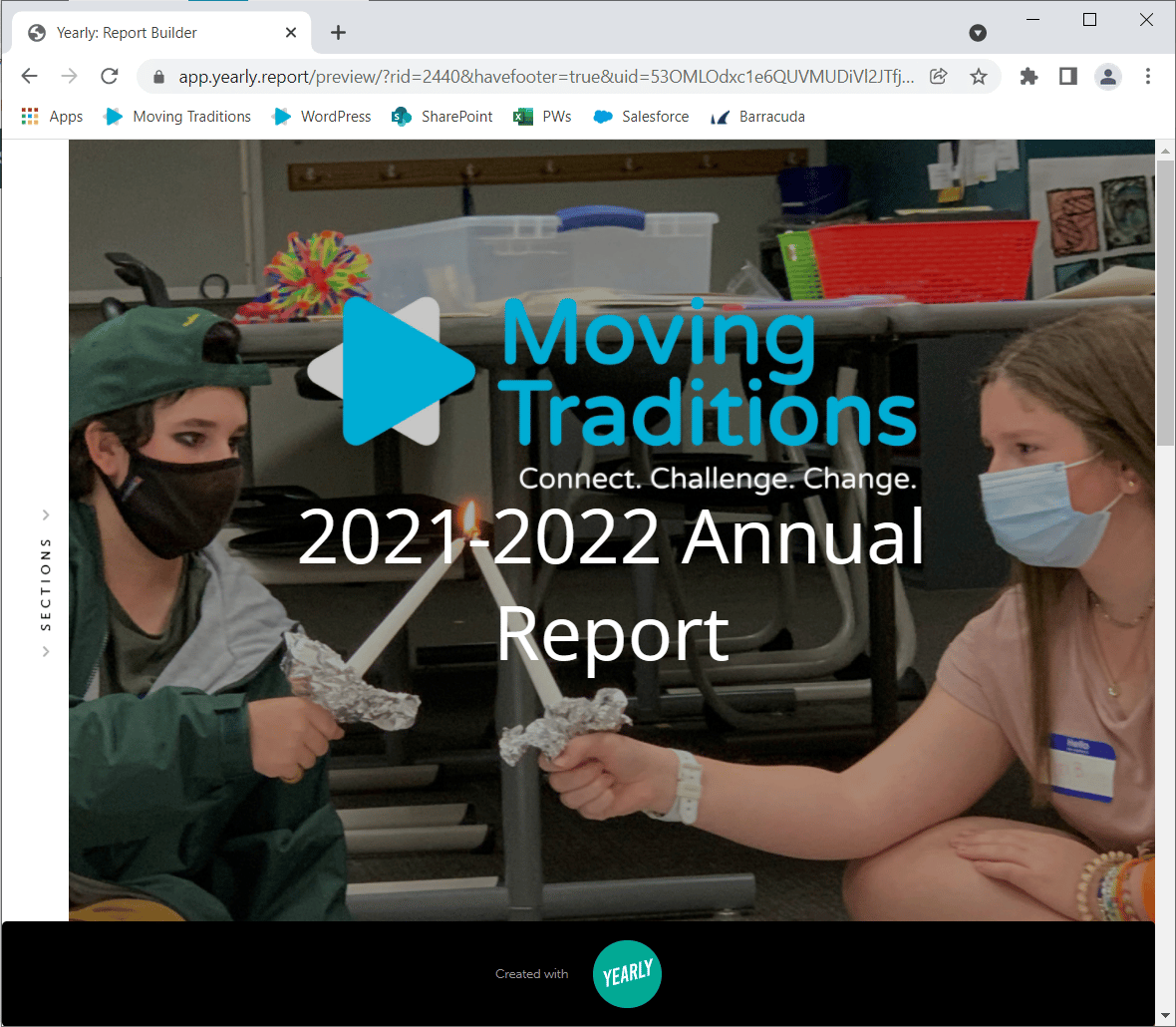1176x1027 pixels.
Task: Click the page scrollbar thumb
Action: [x=1165, y=304]
